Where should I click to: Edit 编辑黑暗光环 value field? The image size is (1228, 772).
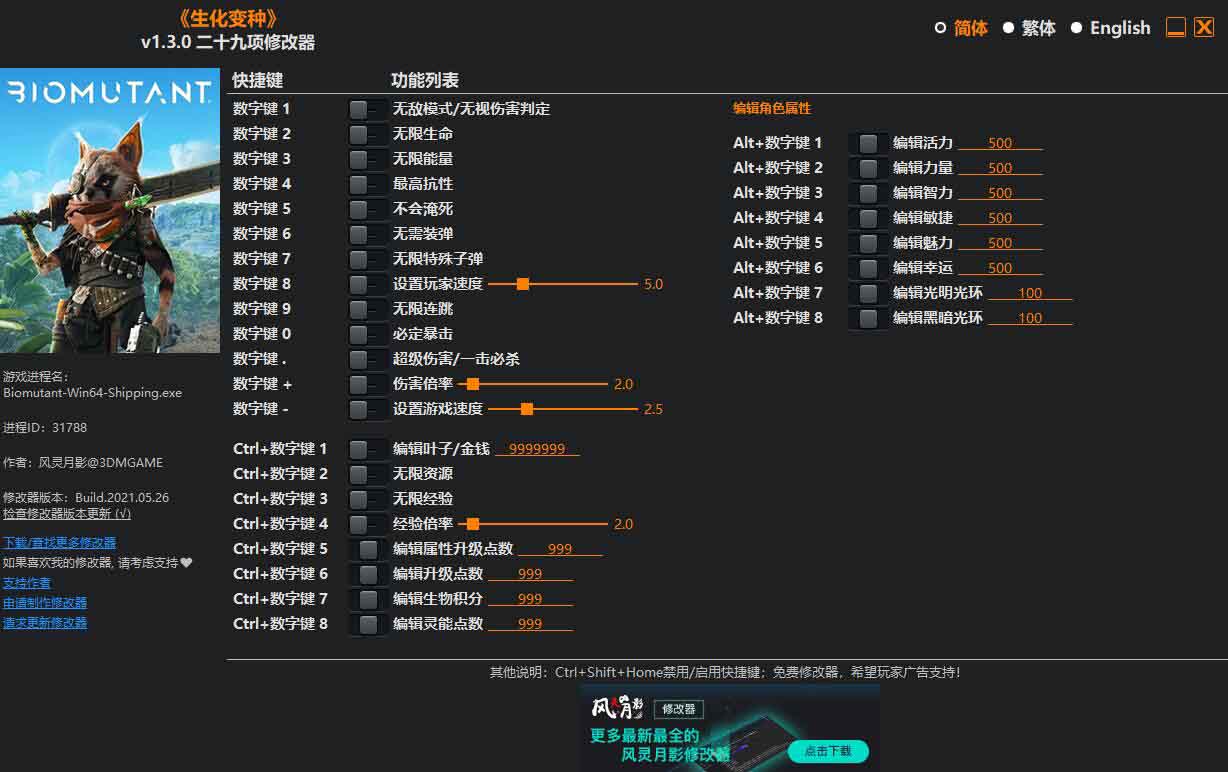coord(1030,318)
